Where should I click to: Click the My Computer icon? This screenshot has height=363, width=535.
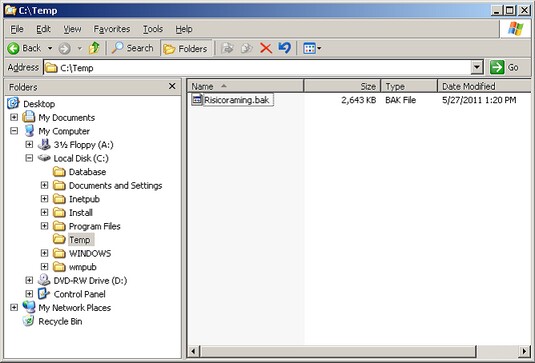(x=29, y=131)
